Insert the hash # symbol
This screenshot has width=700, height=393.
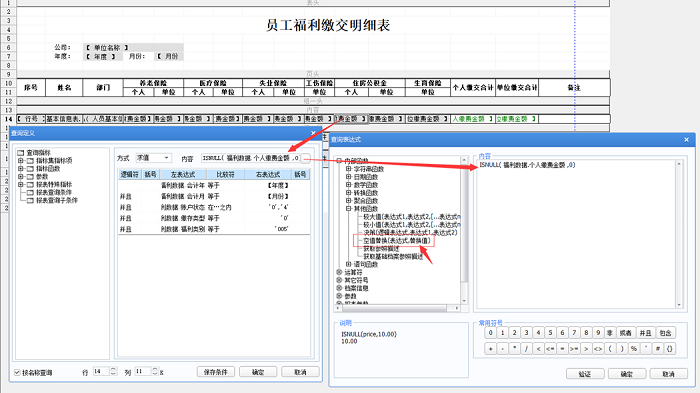pyautogui.click(x=658, y=349)
